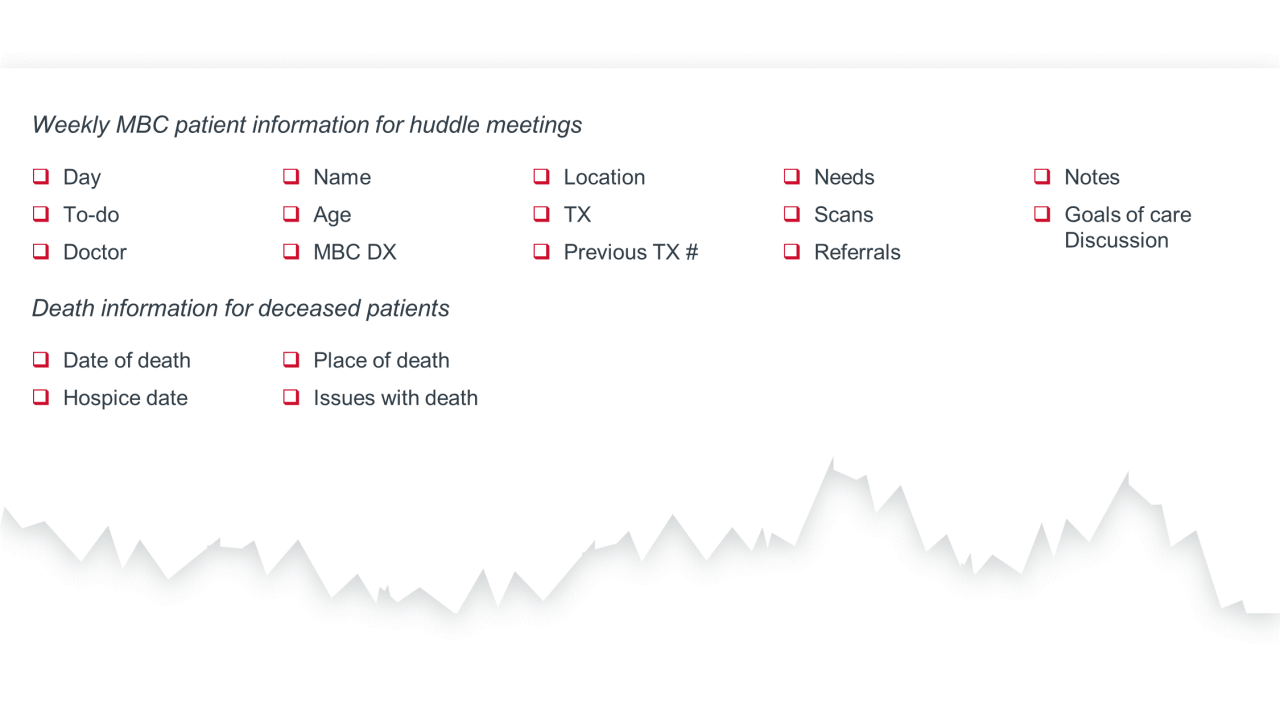Check the Hospice date checkbox
1280x716 pixels.
click(x=41, y=397)
